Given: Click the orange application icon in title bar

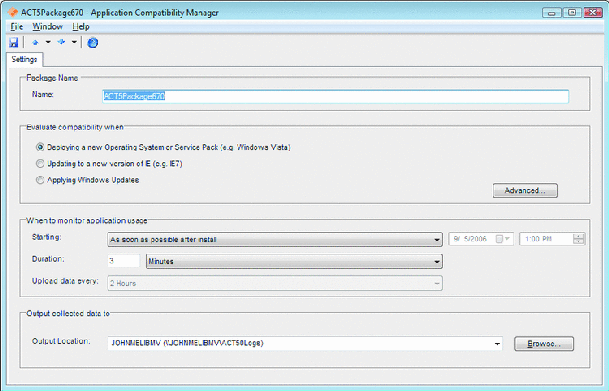Looking at the screenshot, I should (x=12, y=12).
